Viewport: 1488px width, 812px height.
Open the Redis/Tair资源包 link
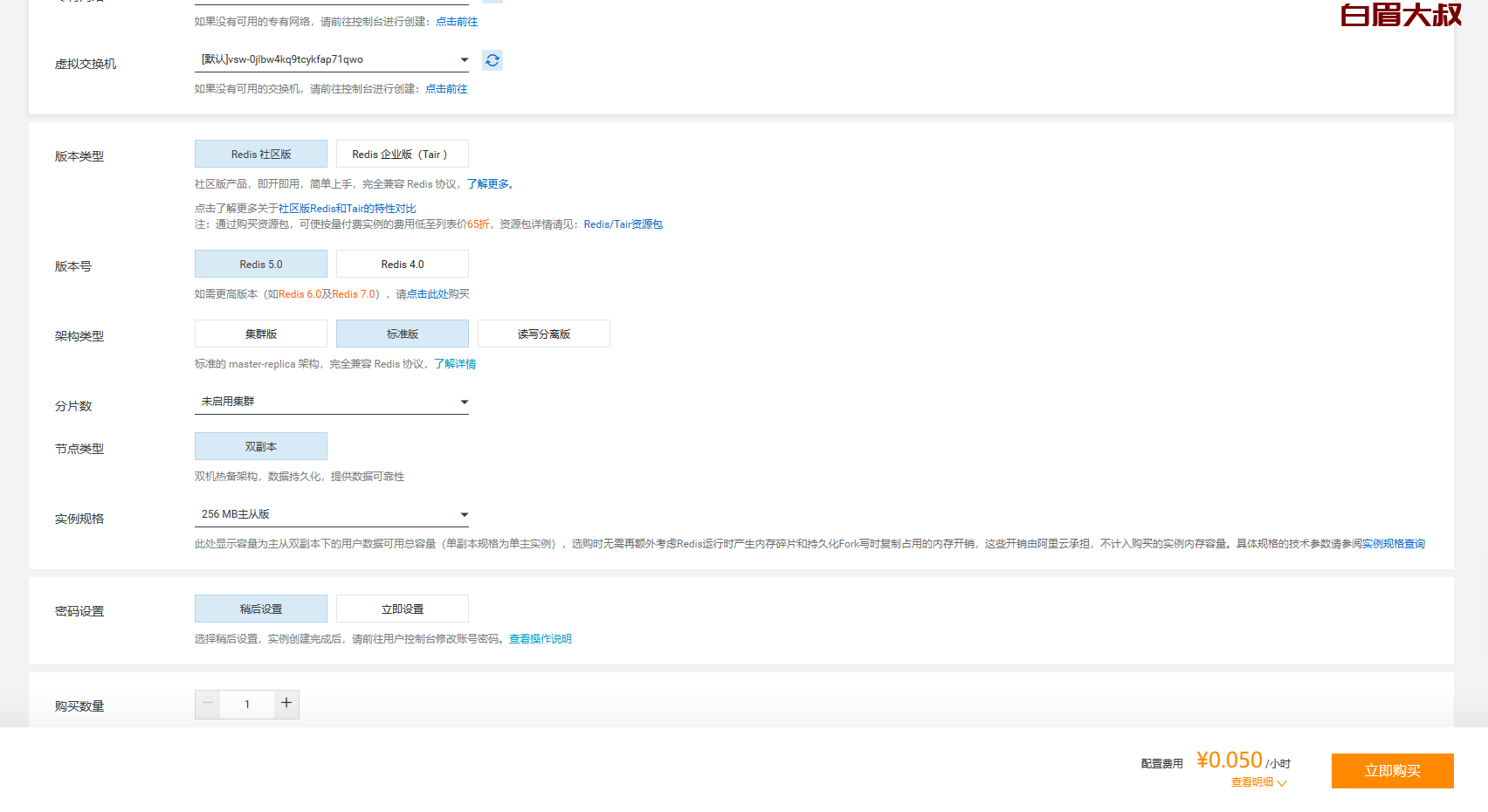tap(623, 224)
